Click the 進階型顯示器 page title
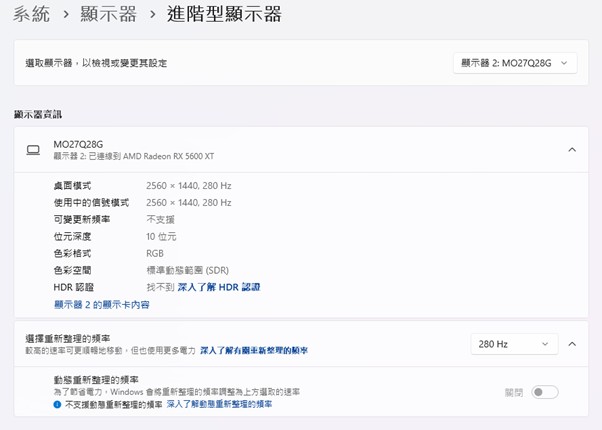Viewport: 602px width, 430px height. [x=225, y=14]
